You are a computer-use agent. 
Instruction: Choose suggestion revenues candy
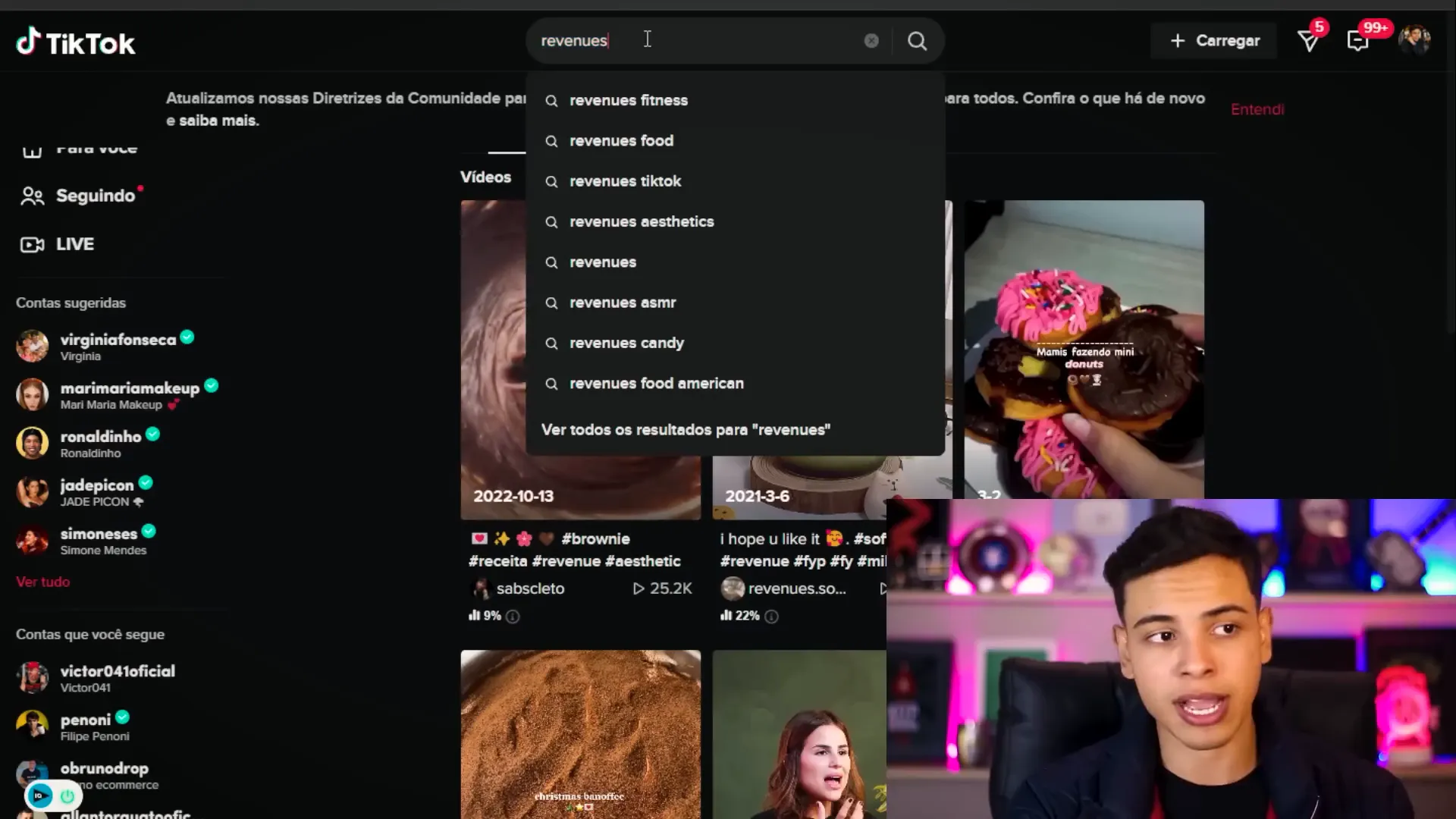click(x=735, y=343)
